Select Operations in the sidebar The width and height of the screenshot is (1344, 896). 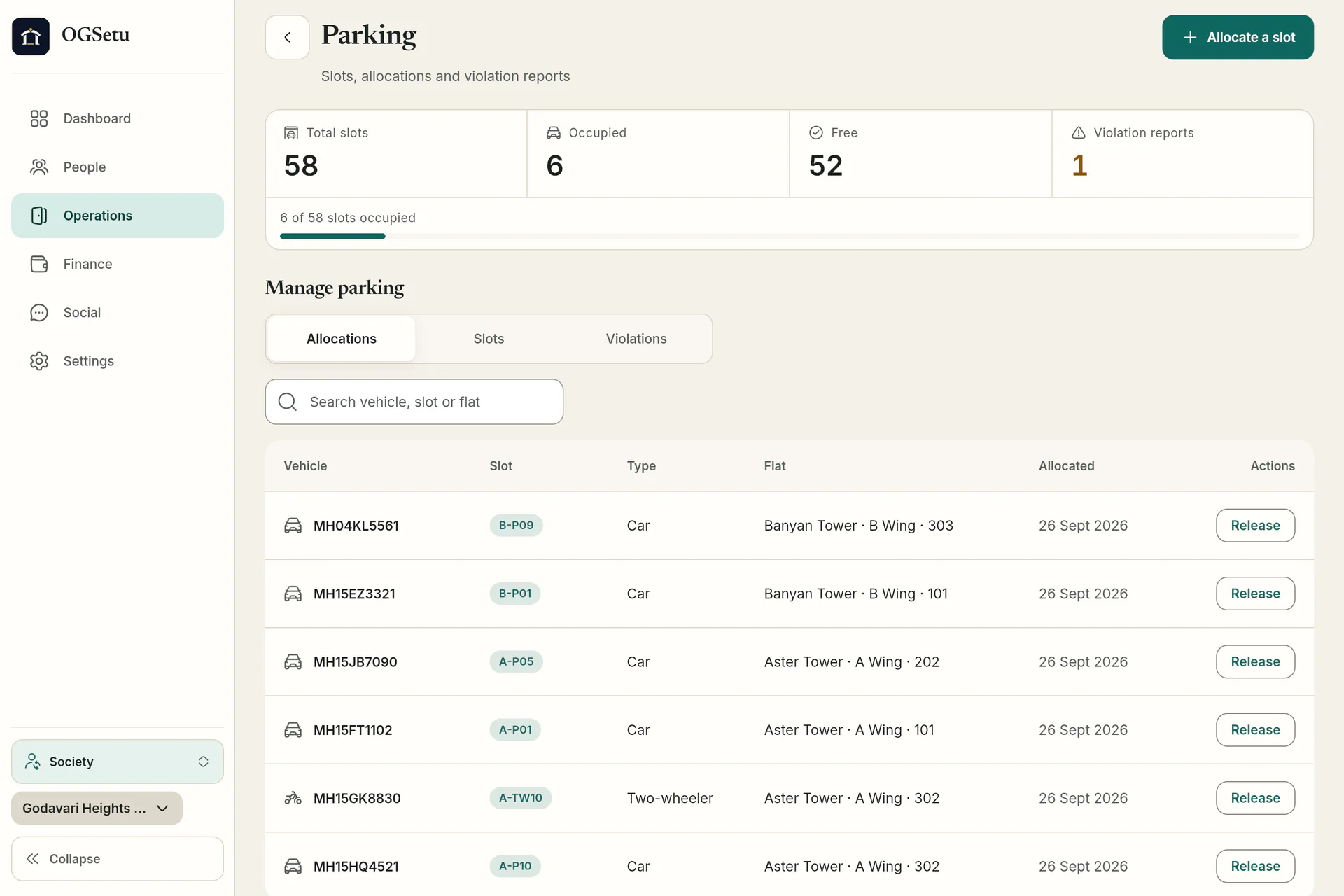(x=118, y=216)
